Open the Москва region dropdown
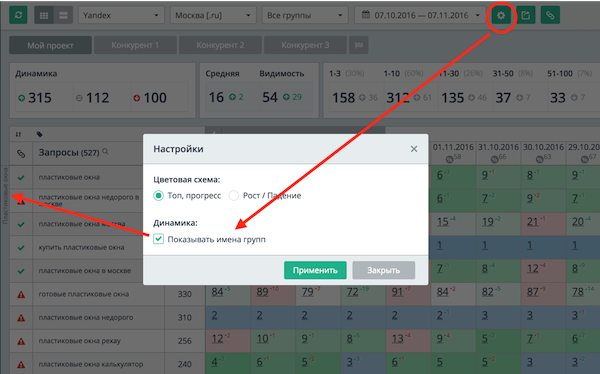Screen dimensions: 600x374 213,15
